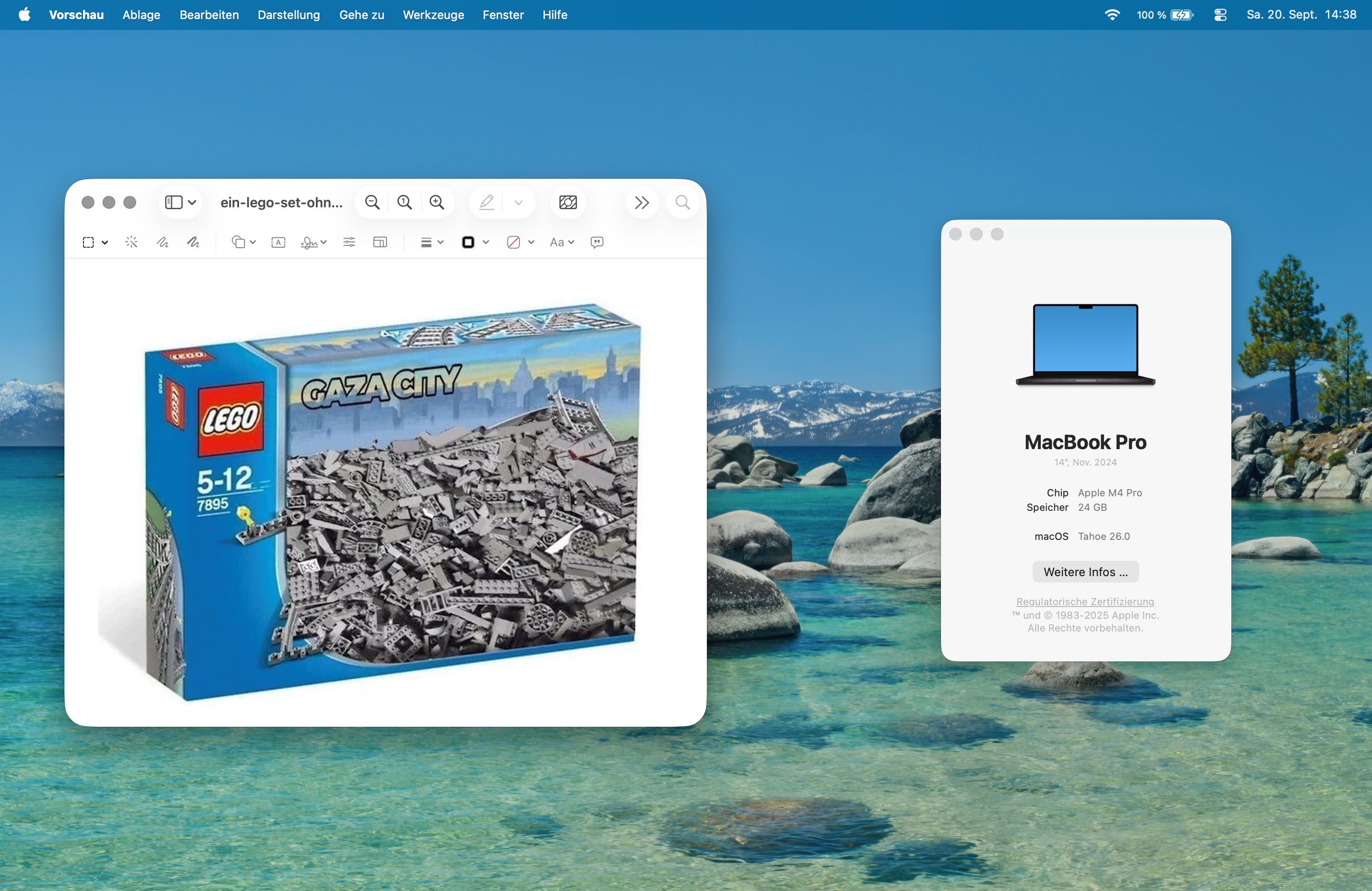Image resolution: width=1372 pixels, height=891 pixels.
Task: Open the Aa text style dropdown
Action: pyautogui.click(x=562, y=242)
